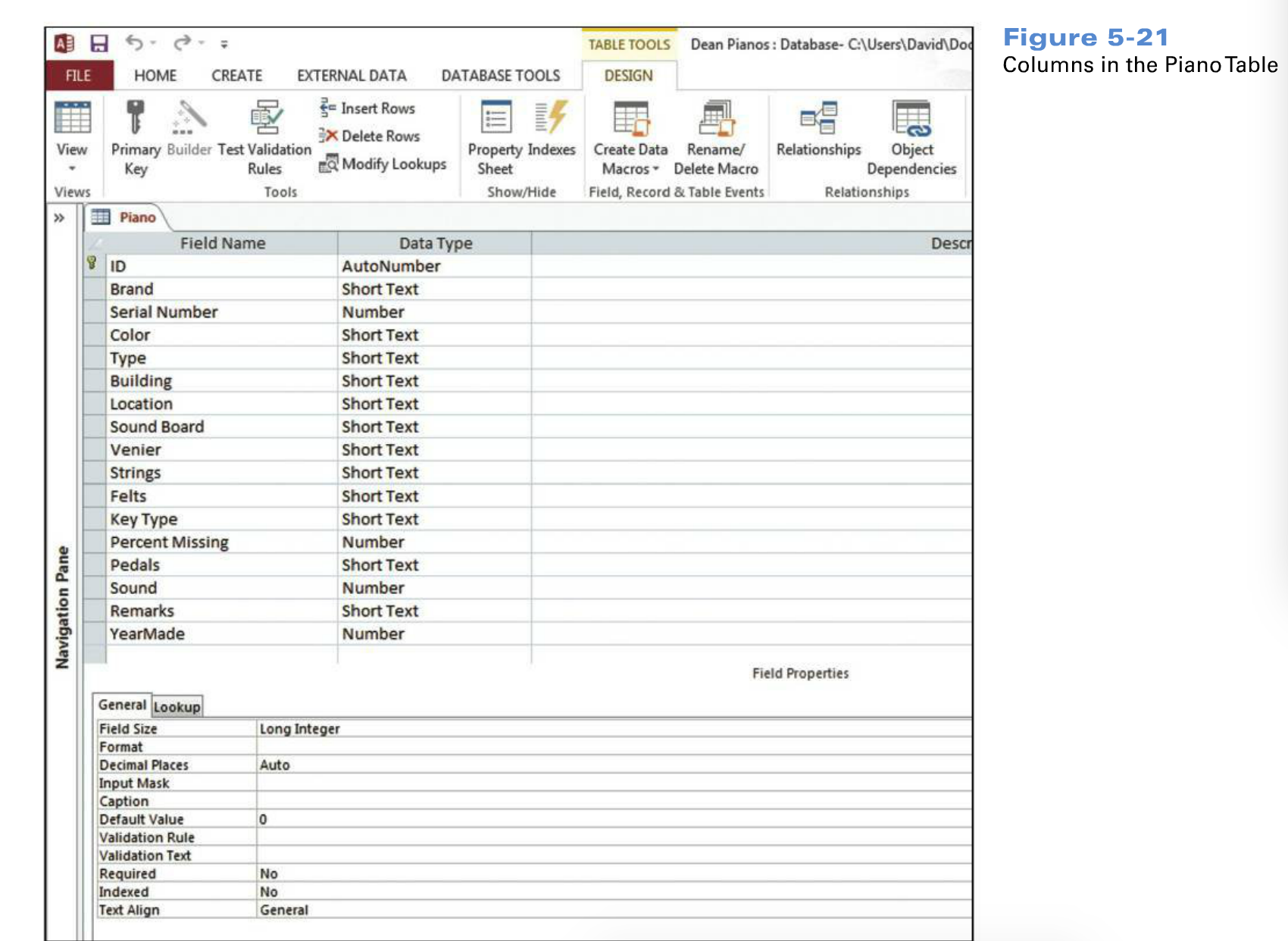Select the YearMade field name

point(222,634)
